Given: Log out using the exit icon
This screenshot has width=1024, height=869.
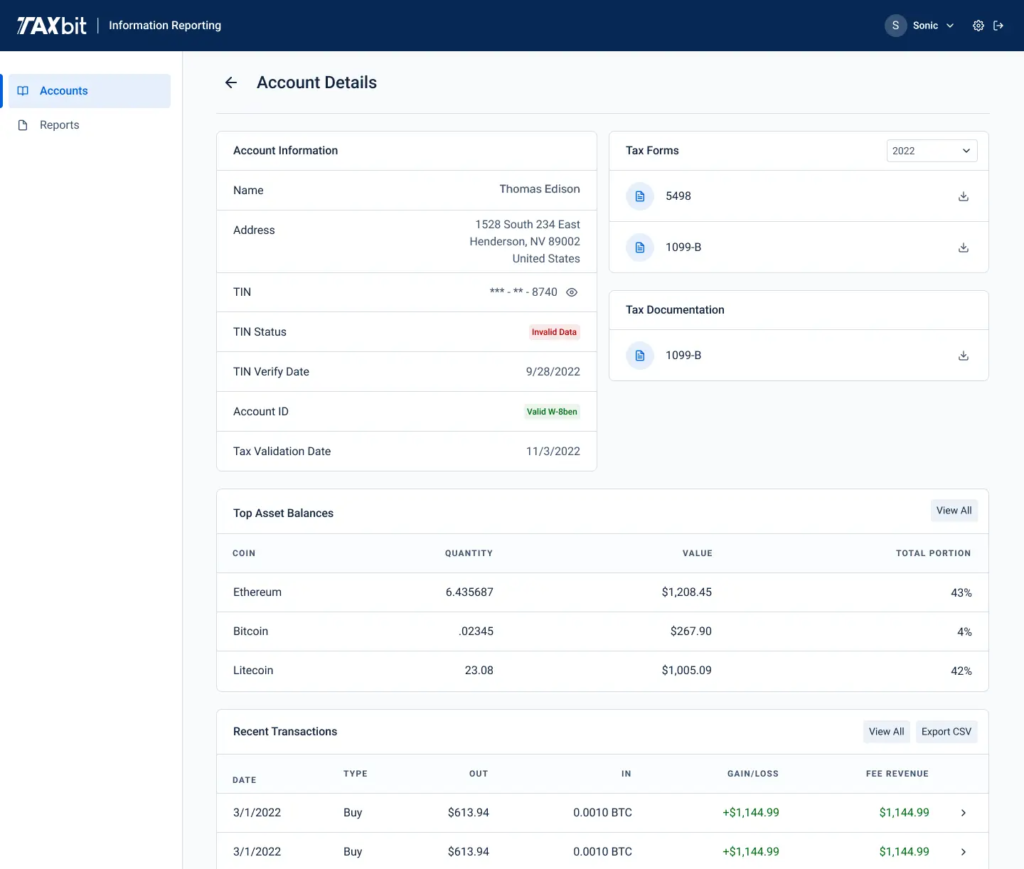Looking at the screenshot, I should (999, 25).
